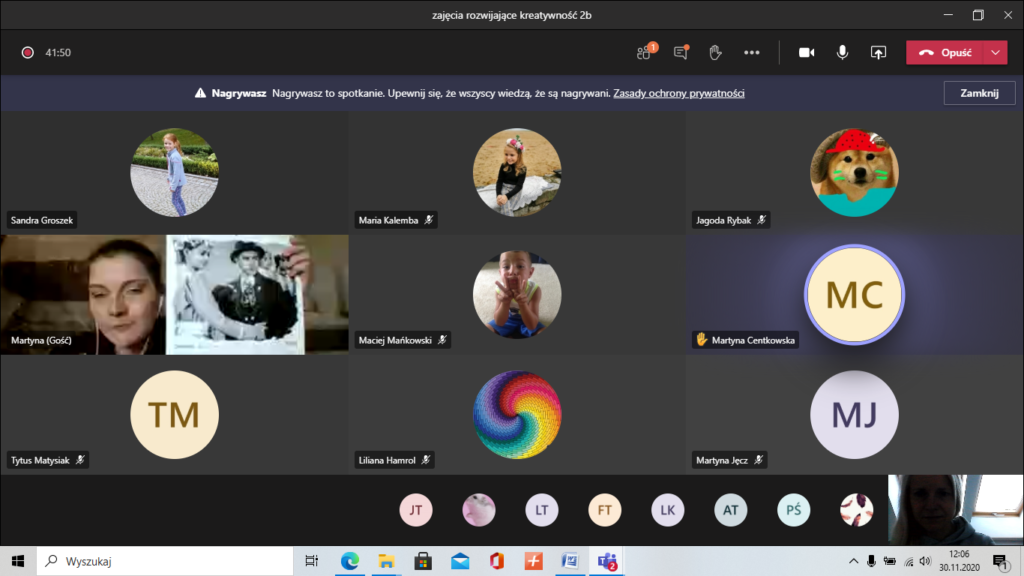Select Sandra Groszek's video tile
1024x576 pixels.
[174, 172]
